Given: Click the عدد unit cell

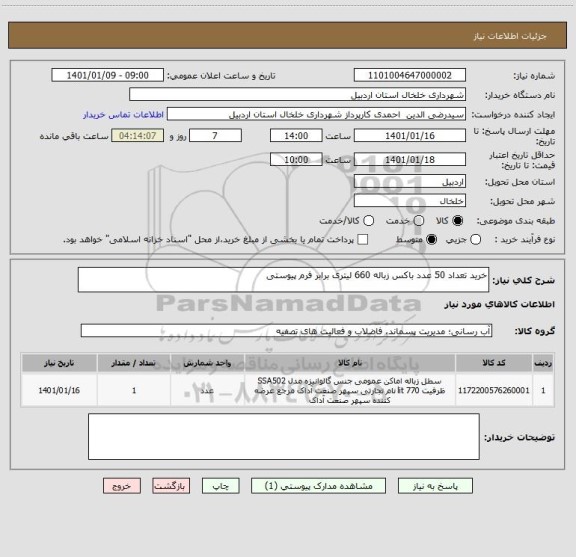Looking at the screenshot, I should coord(207,390).
